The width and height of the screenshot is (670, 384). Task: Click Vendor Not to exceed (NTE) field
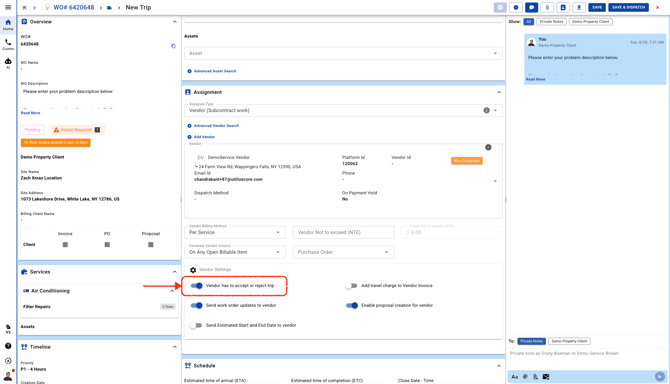(x=343, y=232)
